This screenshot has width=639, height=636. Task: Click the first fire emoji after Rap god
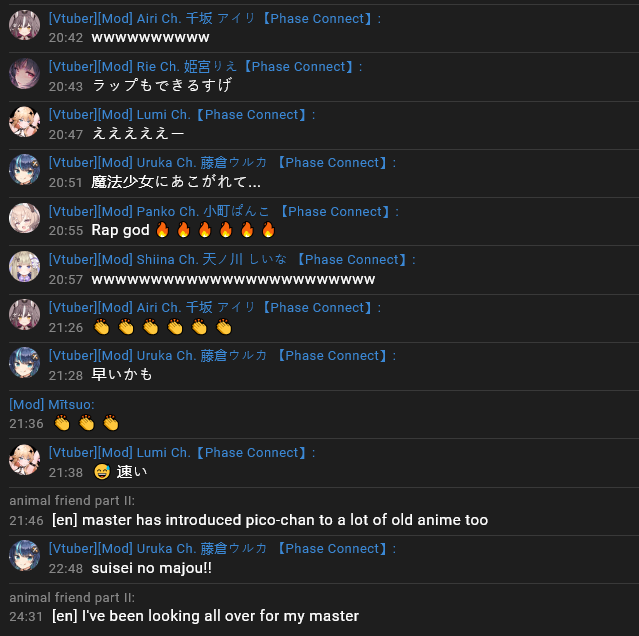pos(163,230)
